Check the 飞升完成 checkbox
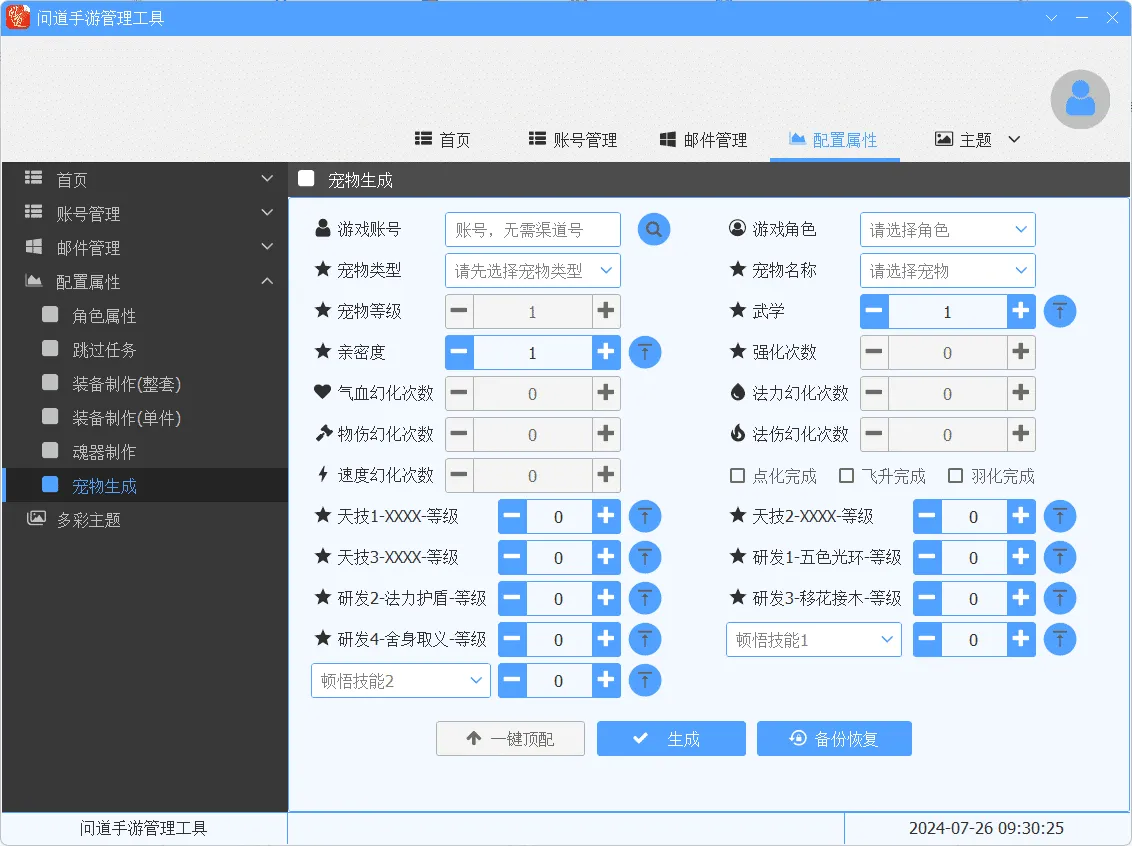Viewport: 1132px width, 846px height. [846, 476]
